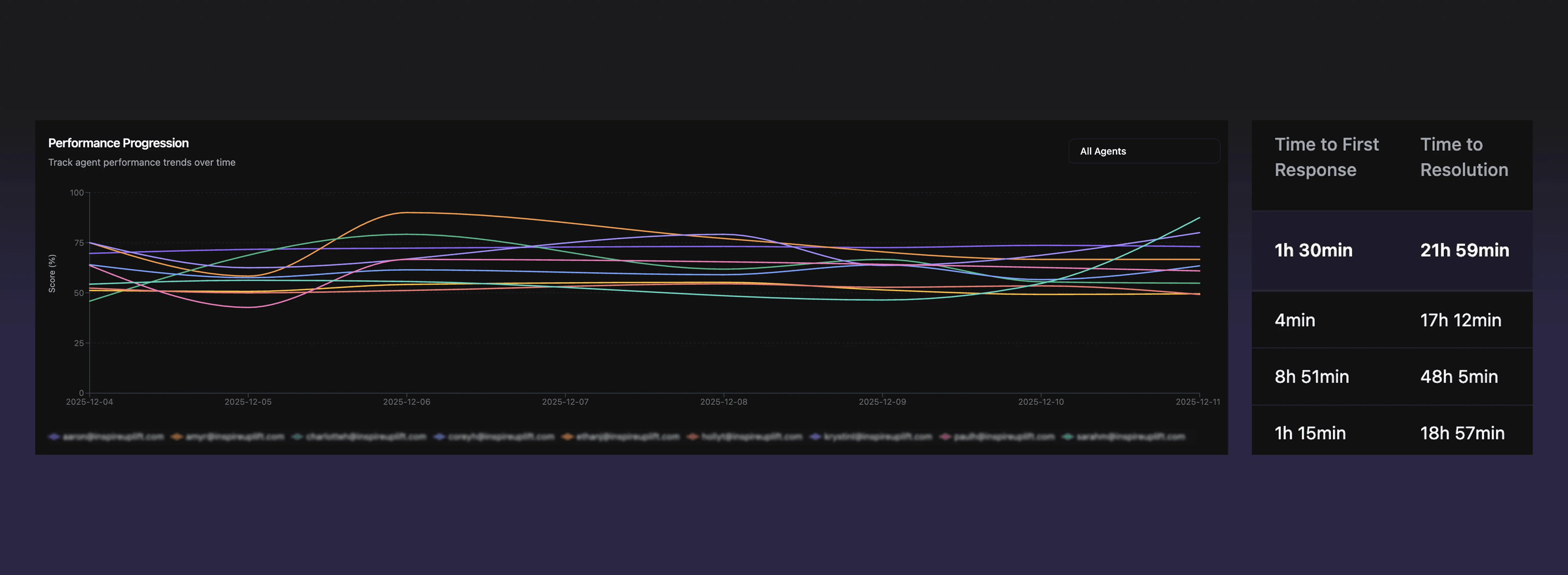Click the Time to Resolution column header

(1465, 157)
